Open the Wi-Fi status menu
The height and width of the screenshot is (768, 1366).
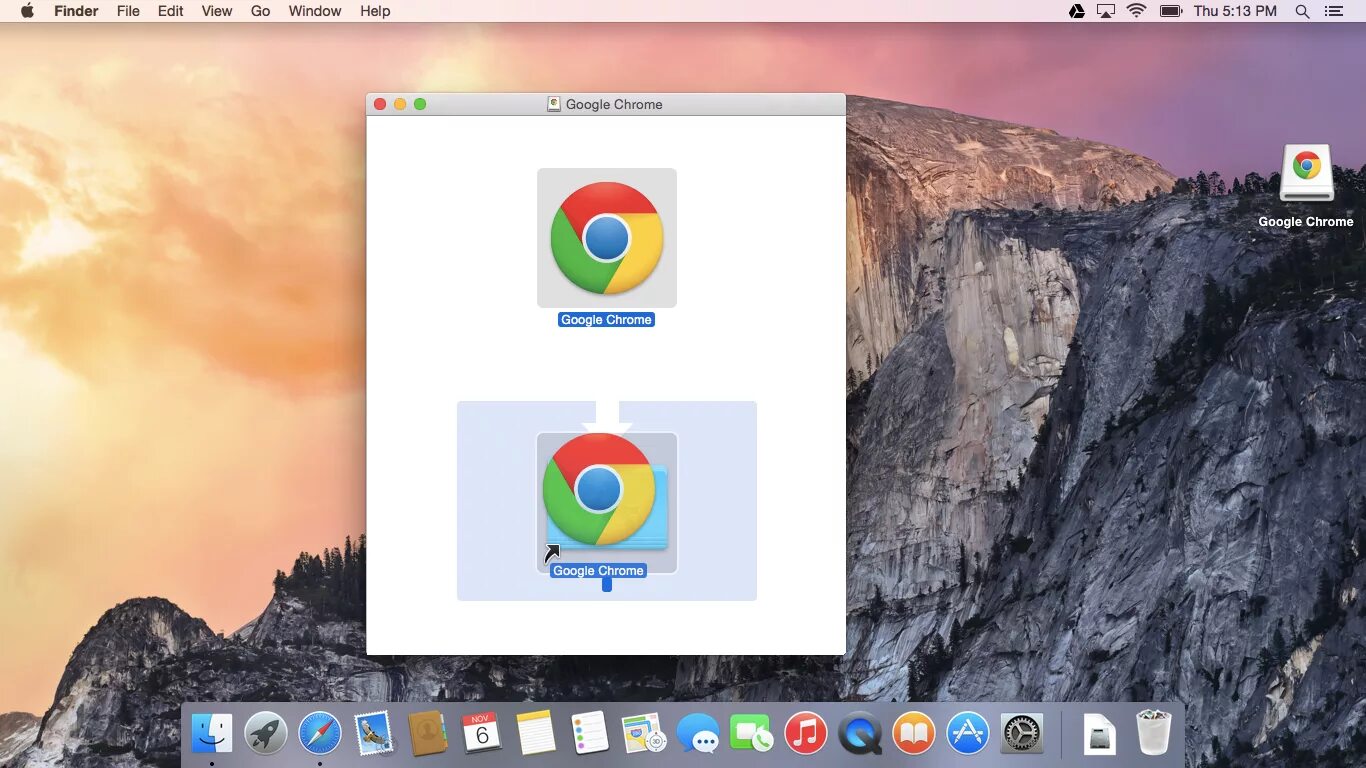(x=1137, y=11)
